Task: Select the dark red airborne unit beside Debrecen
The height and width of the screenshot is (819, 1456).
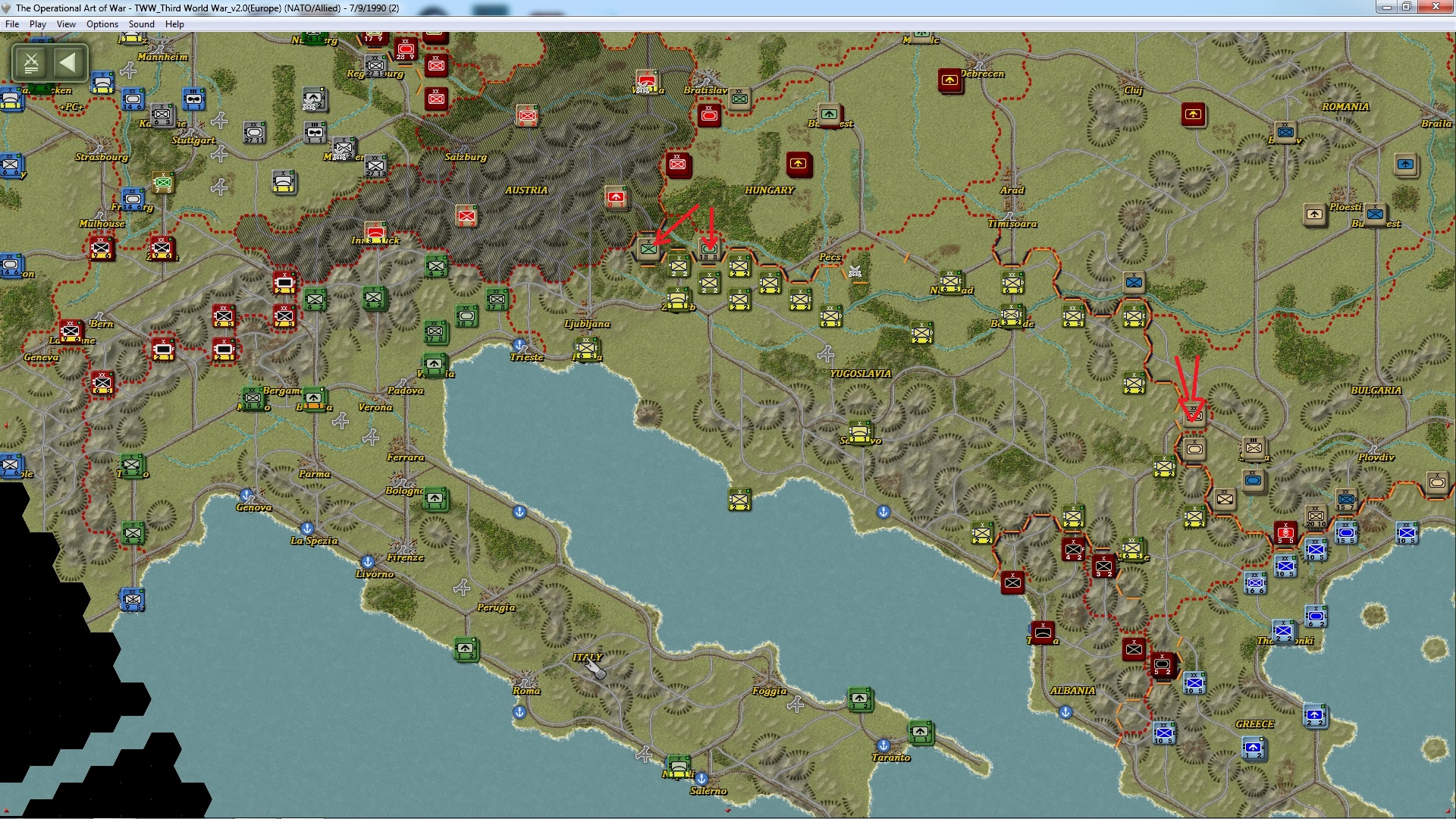Action: (x=949, y=80)
